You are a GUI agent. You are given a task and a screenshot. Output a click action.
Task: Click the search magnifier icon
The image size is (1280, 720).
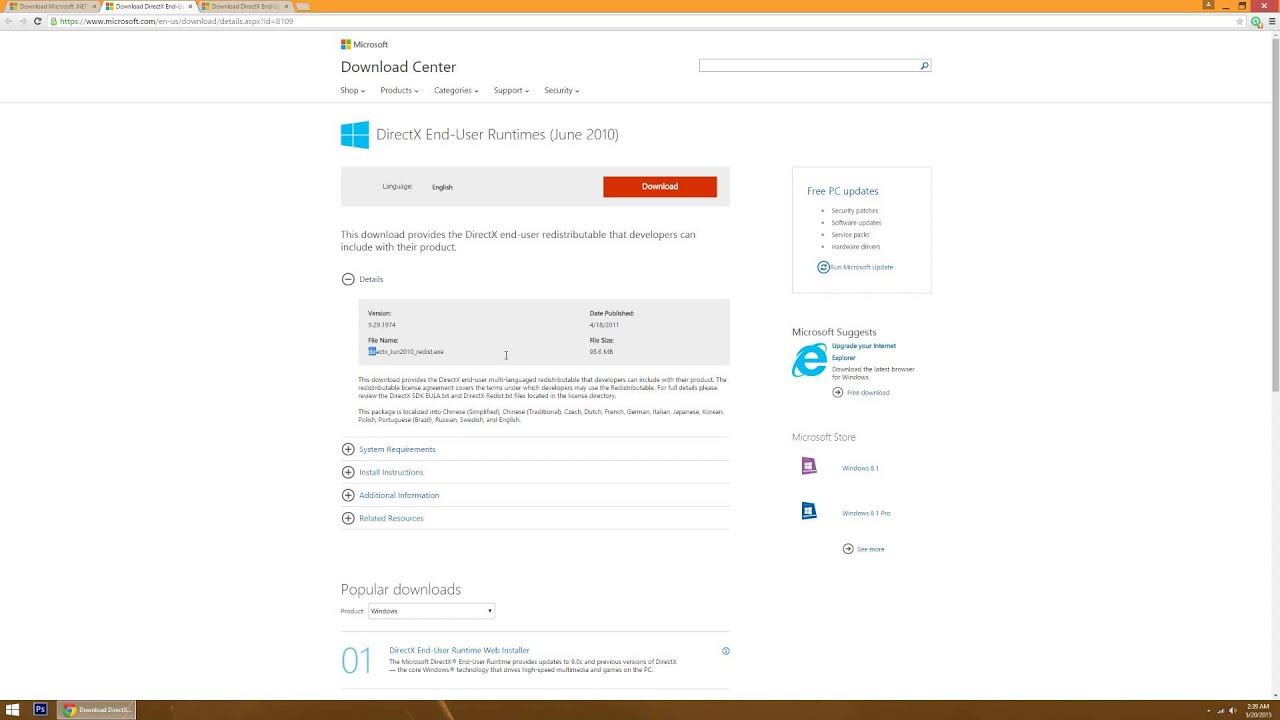(924, 66)
